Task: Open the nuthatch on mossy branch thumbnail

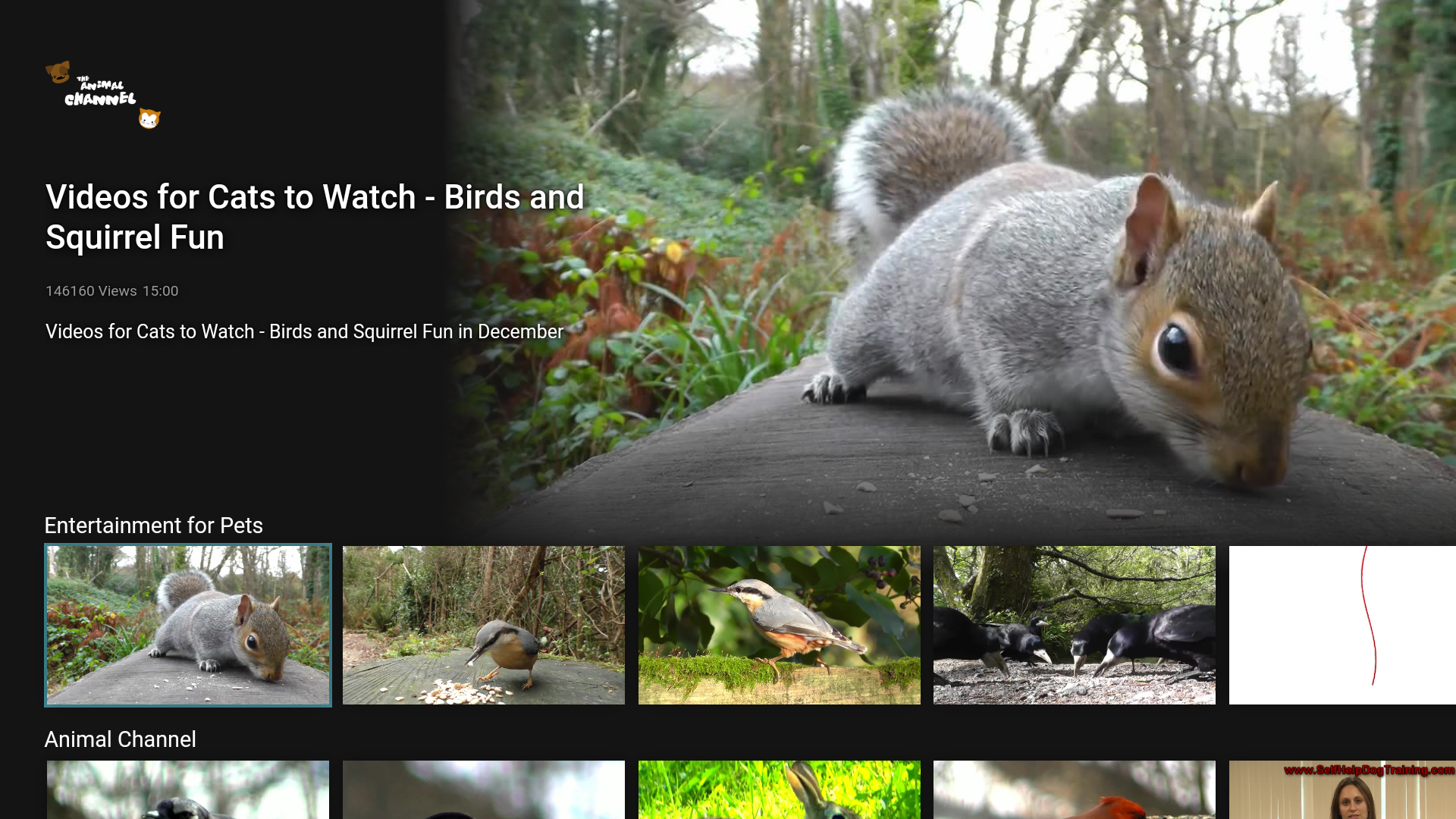Action: click(780, 625)
